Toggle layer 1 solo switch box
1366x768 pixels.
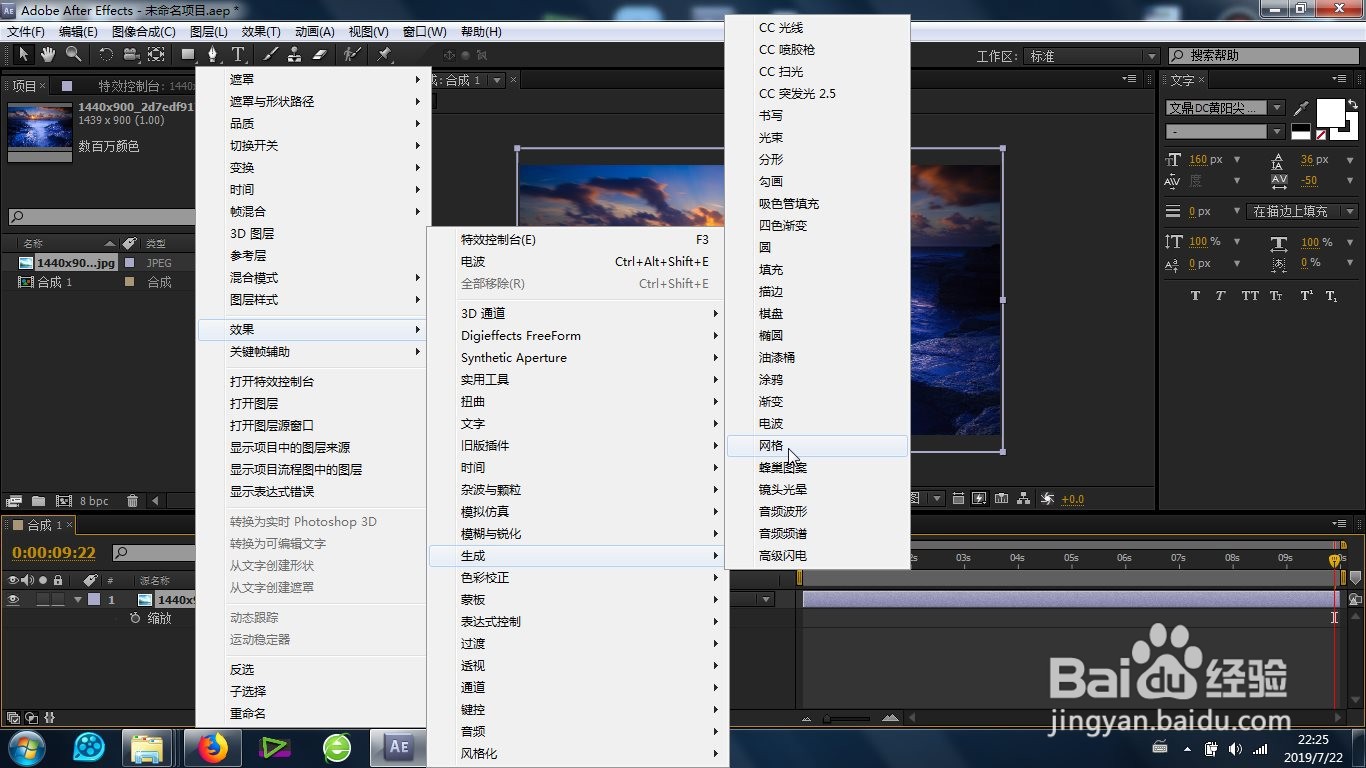43,600
